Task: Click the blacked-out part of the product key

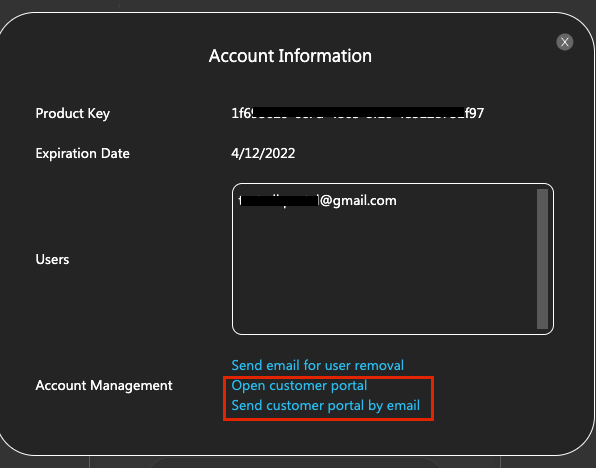Action: (358, 113)
